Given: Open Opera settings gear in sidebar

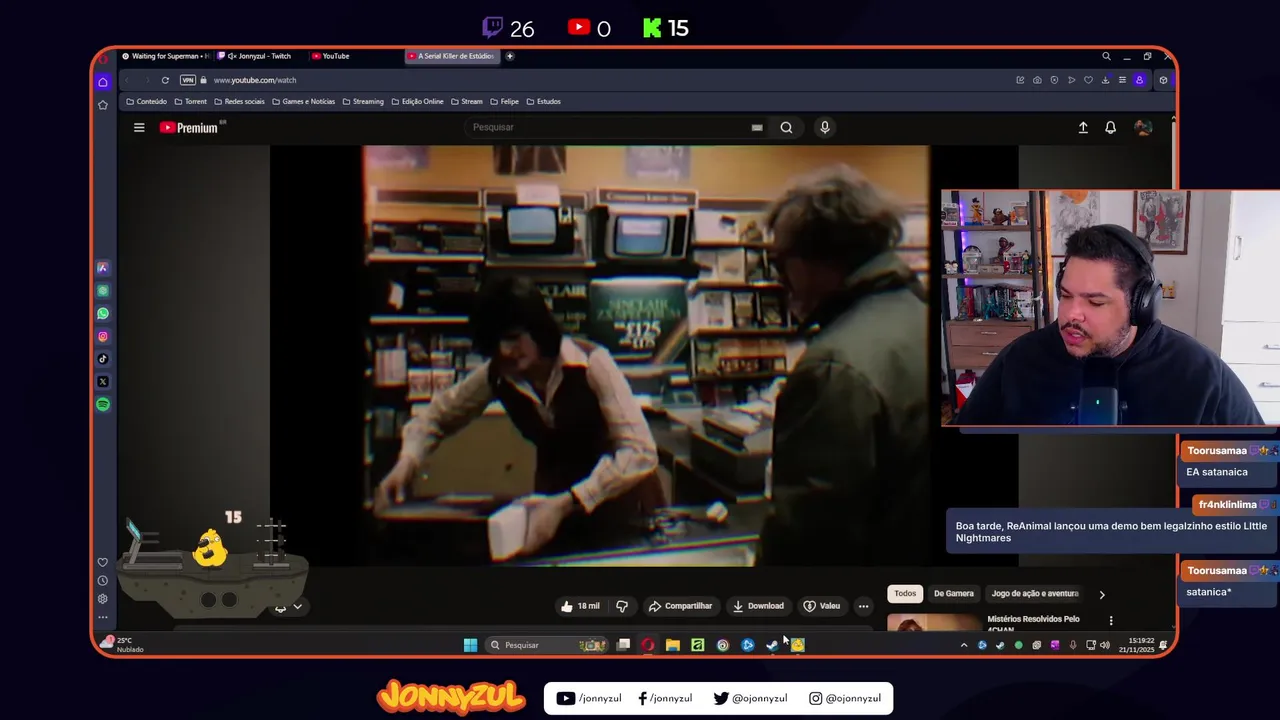Looking at the screenshot, I should [103, 598].
